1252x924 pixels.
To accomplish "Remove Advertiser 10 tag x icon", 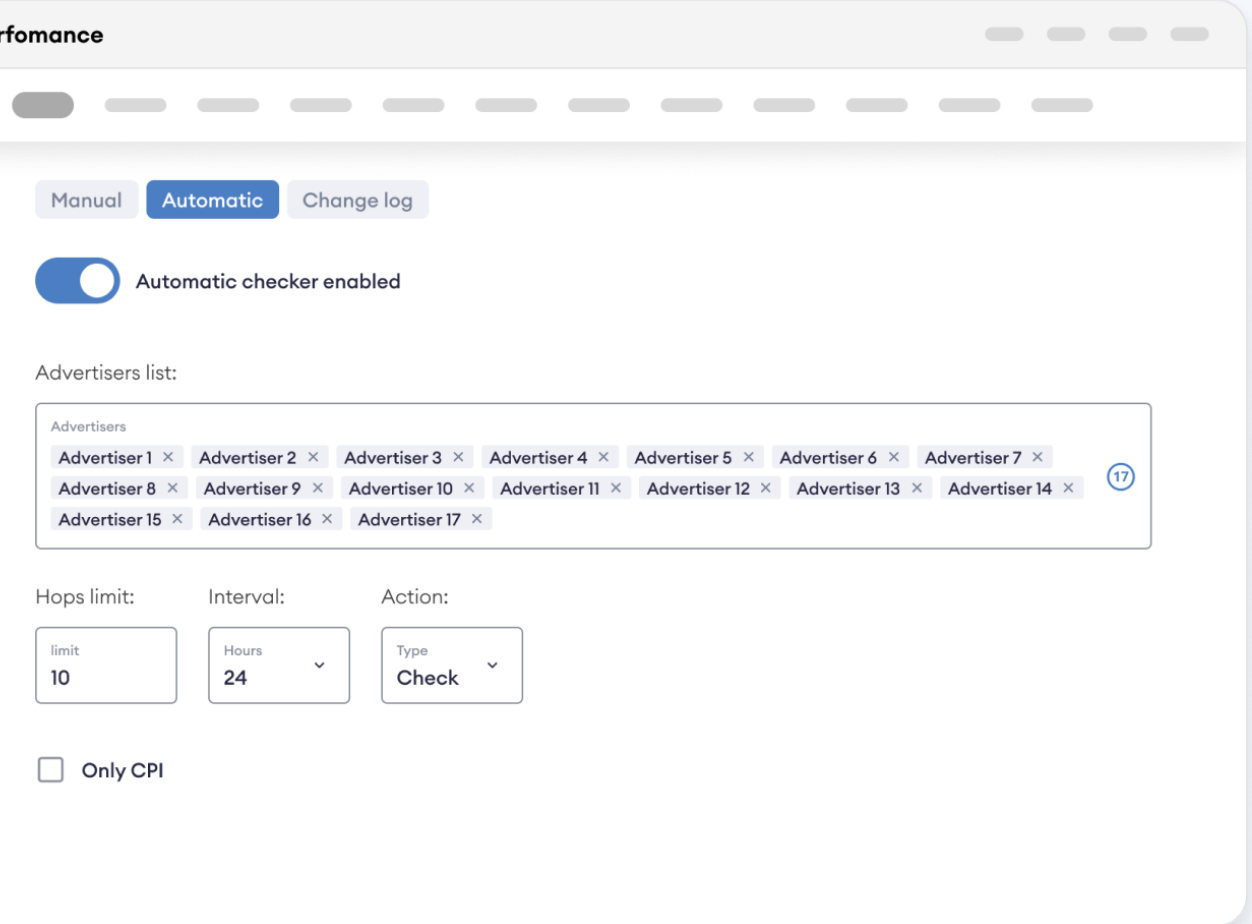I will [x=469, y=488].
